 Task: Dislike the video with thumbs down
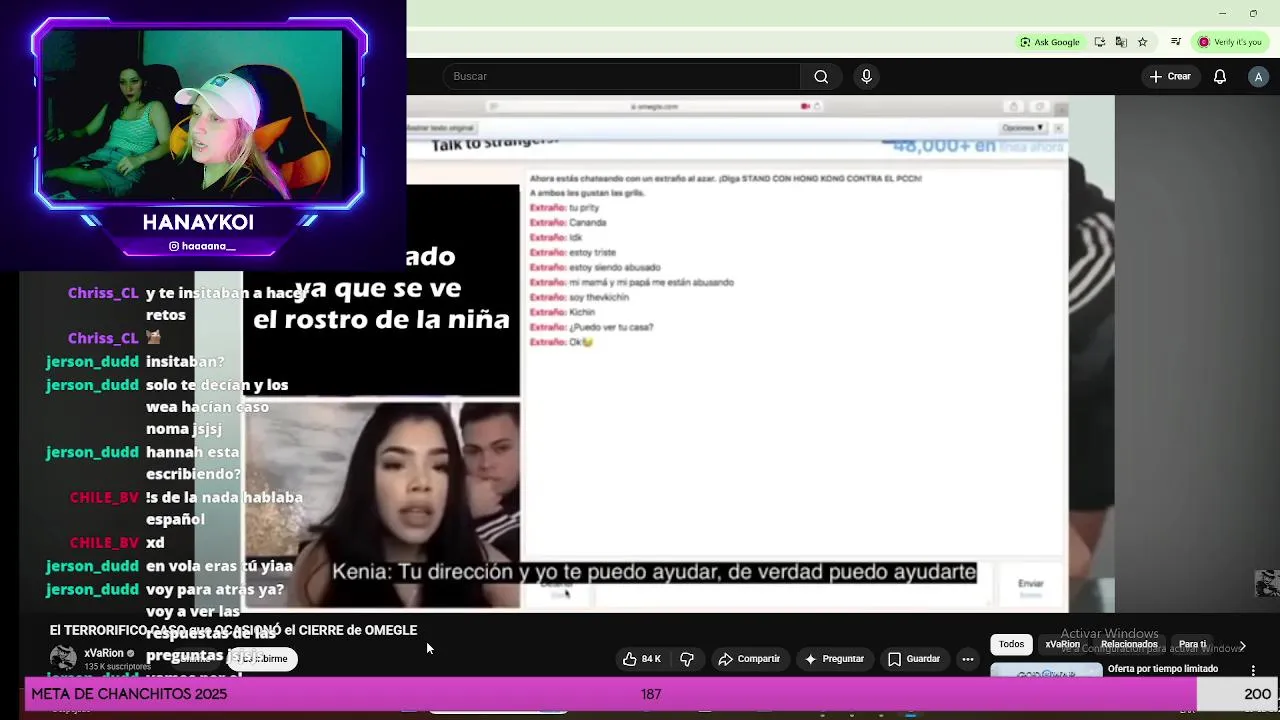coord(687,659)
